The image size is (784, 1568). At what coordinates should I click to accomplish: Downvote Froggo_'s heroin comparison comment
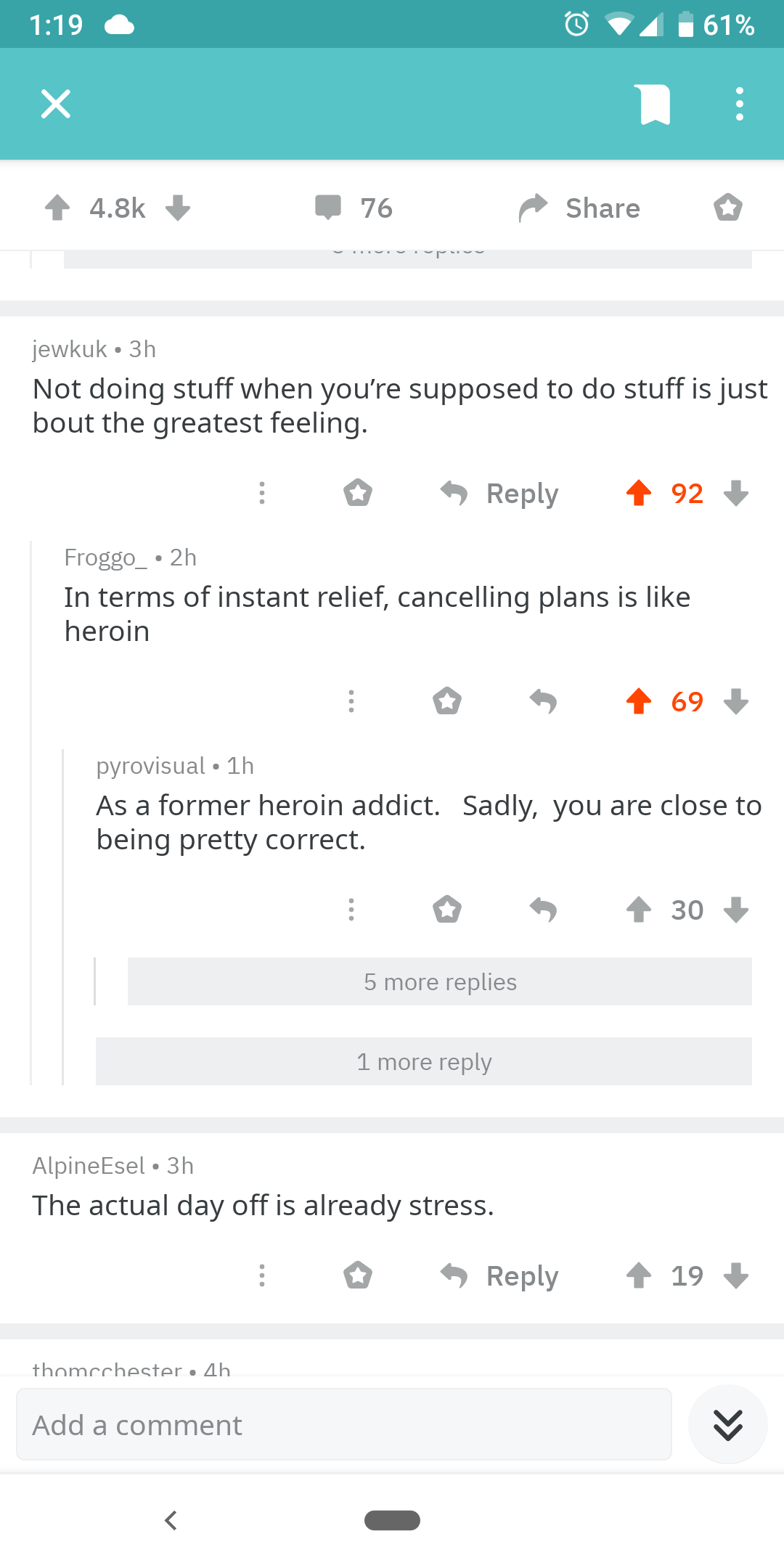pyautogui.click(x=736, y=701)
